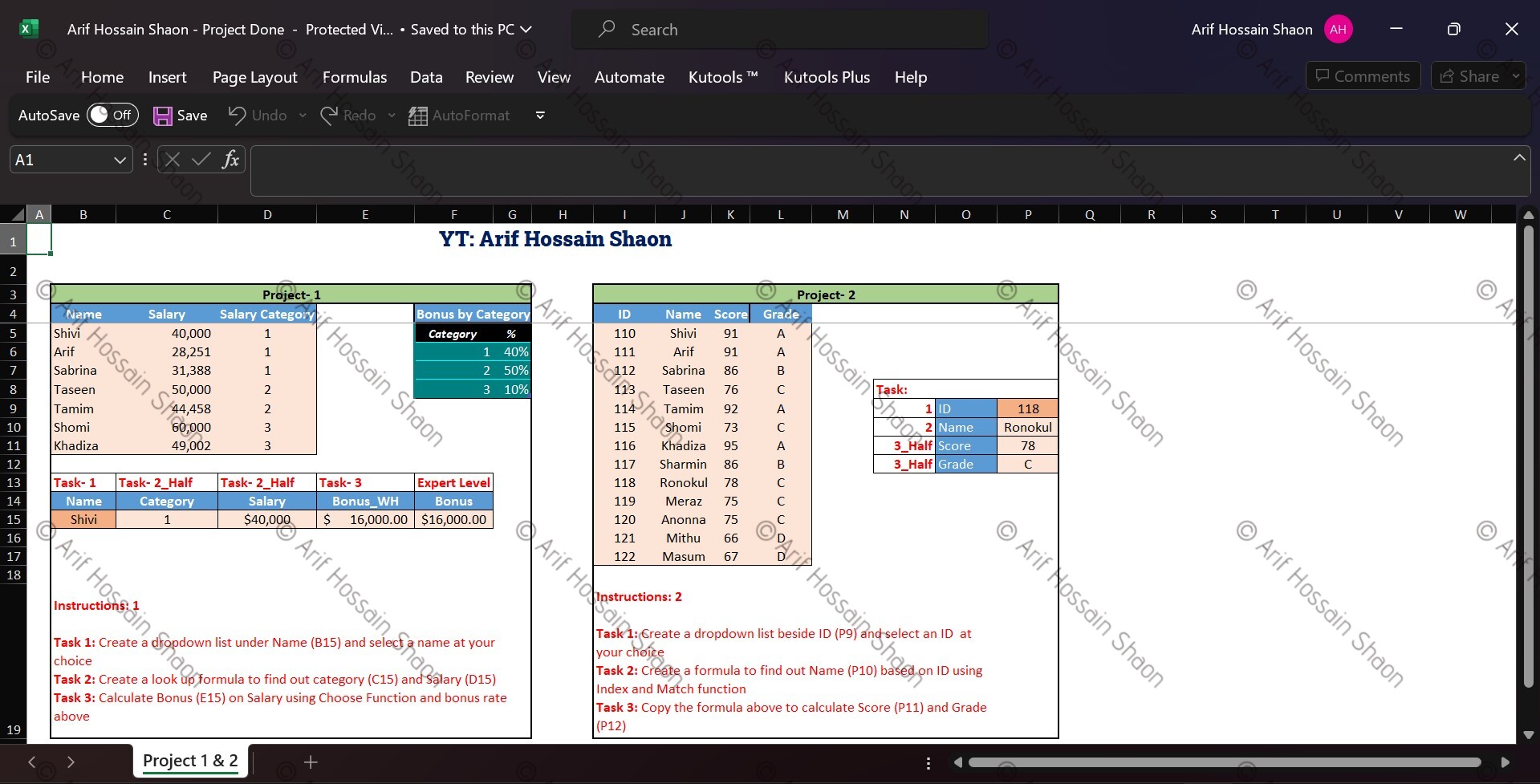Select the Project 1 & 2 sheet tab
The height and width of the screenshot is (784, 1540).
(x=189, y=761)
